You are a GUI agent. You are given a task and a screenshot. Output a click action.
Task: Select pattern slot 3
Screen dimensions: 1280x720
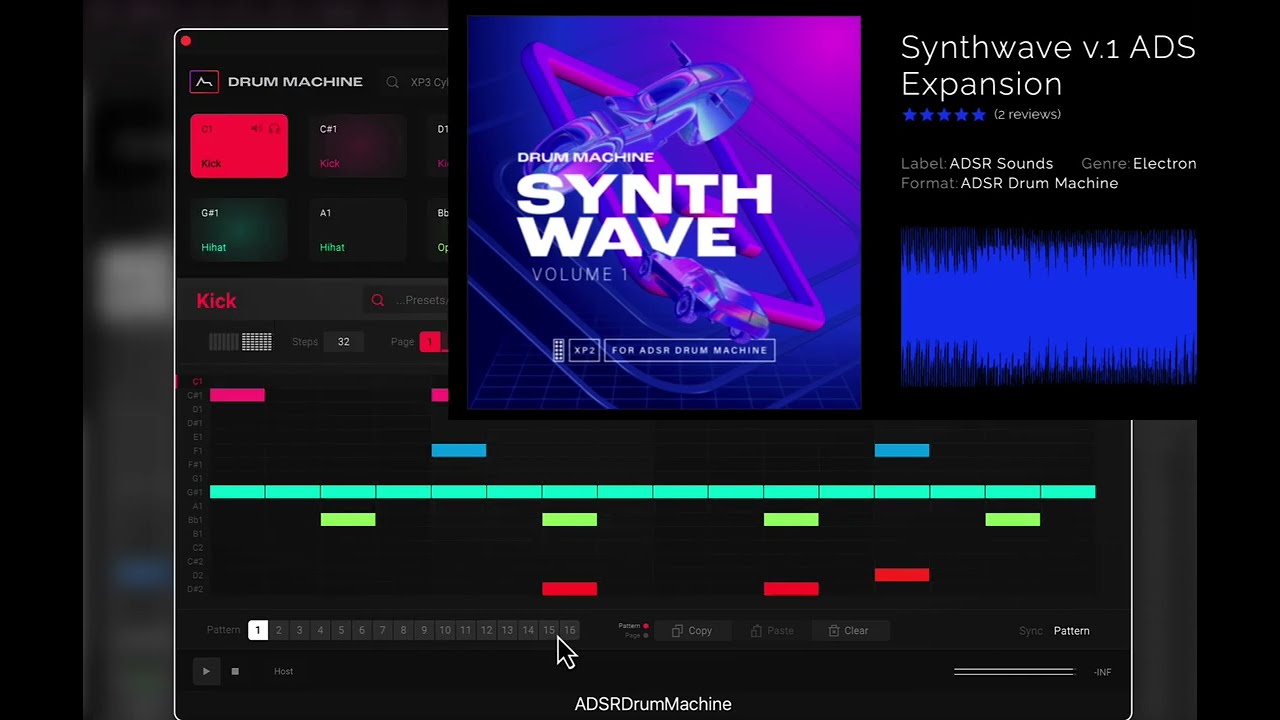pyautogui.click(x=299, y=630)
